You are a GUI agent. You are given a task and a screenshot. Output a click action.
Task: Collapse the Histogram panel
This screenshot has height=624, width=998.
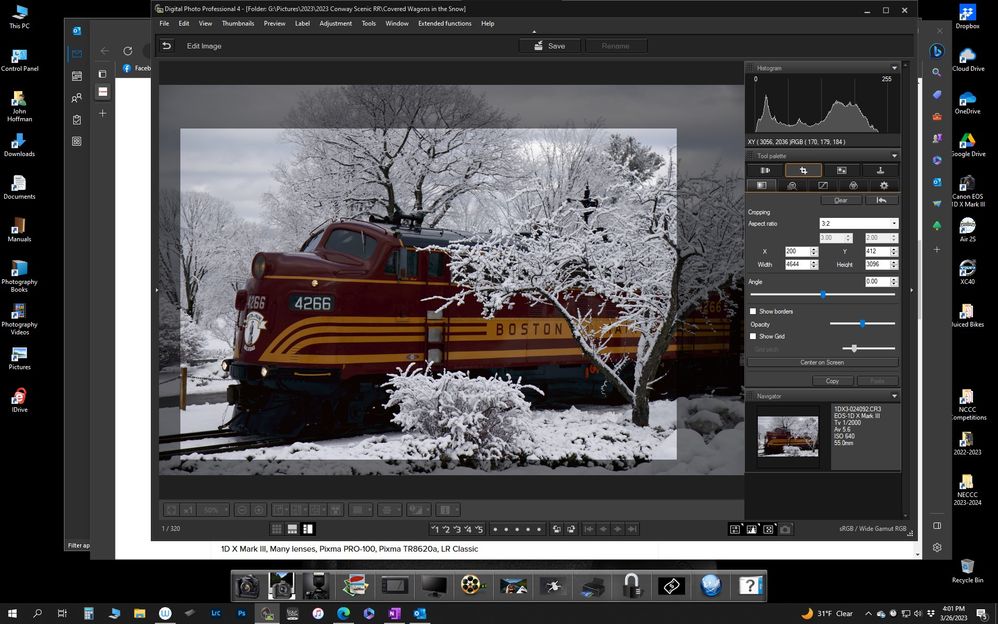pos(894,68)
